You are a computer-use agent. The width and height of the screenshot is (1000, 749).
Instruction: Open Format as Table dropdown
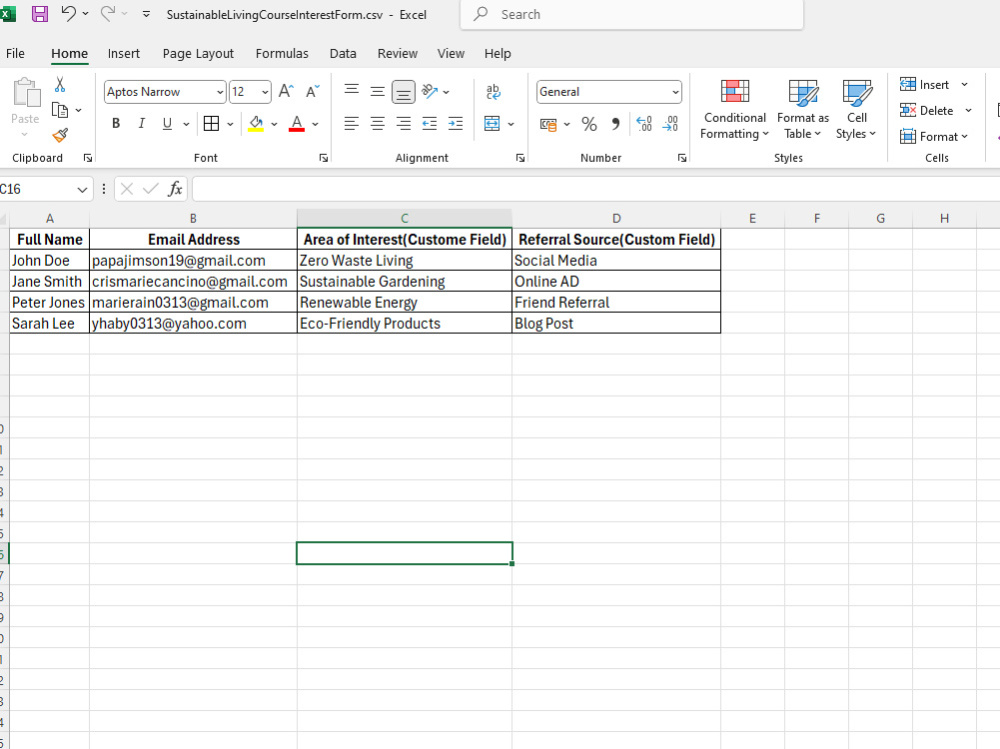click(803, 109)
